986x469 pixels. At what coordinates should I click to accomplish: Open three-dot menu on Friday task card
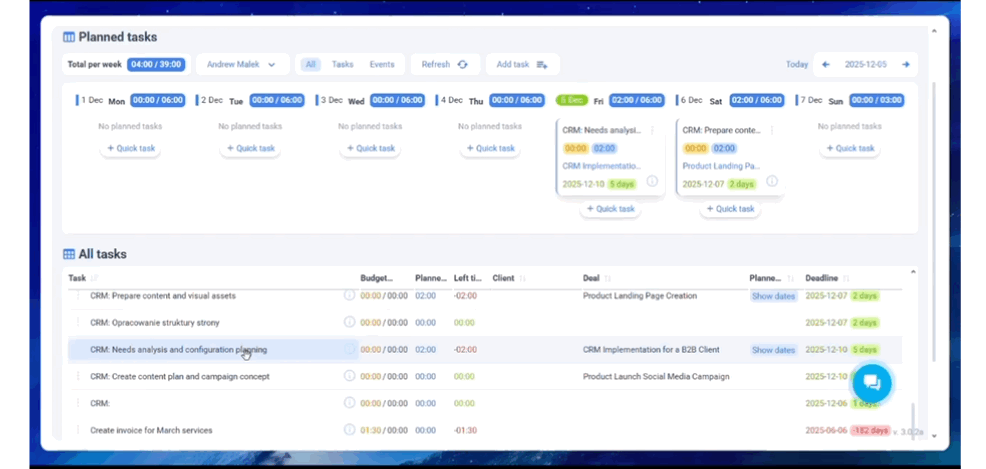[x=652, y=130]
